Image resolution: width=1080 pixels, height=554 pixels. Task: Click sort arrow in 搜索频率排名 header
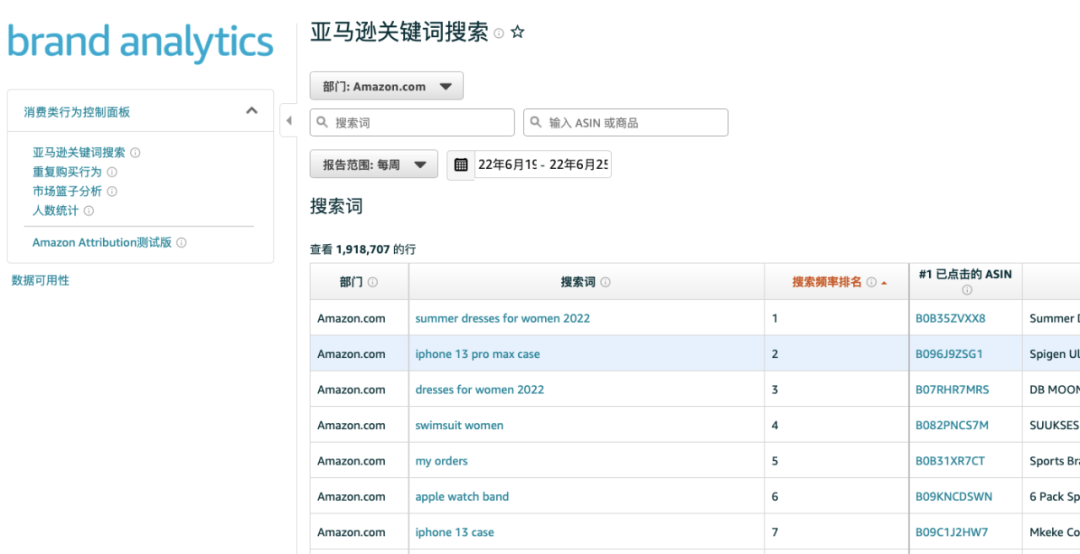tap(884, 283)
